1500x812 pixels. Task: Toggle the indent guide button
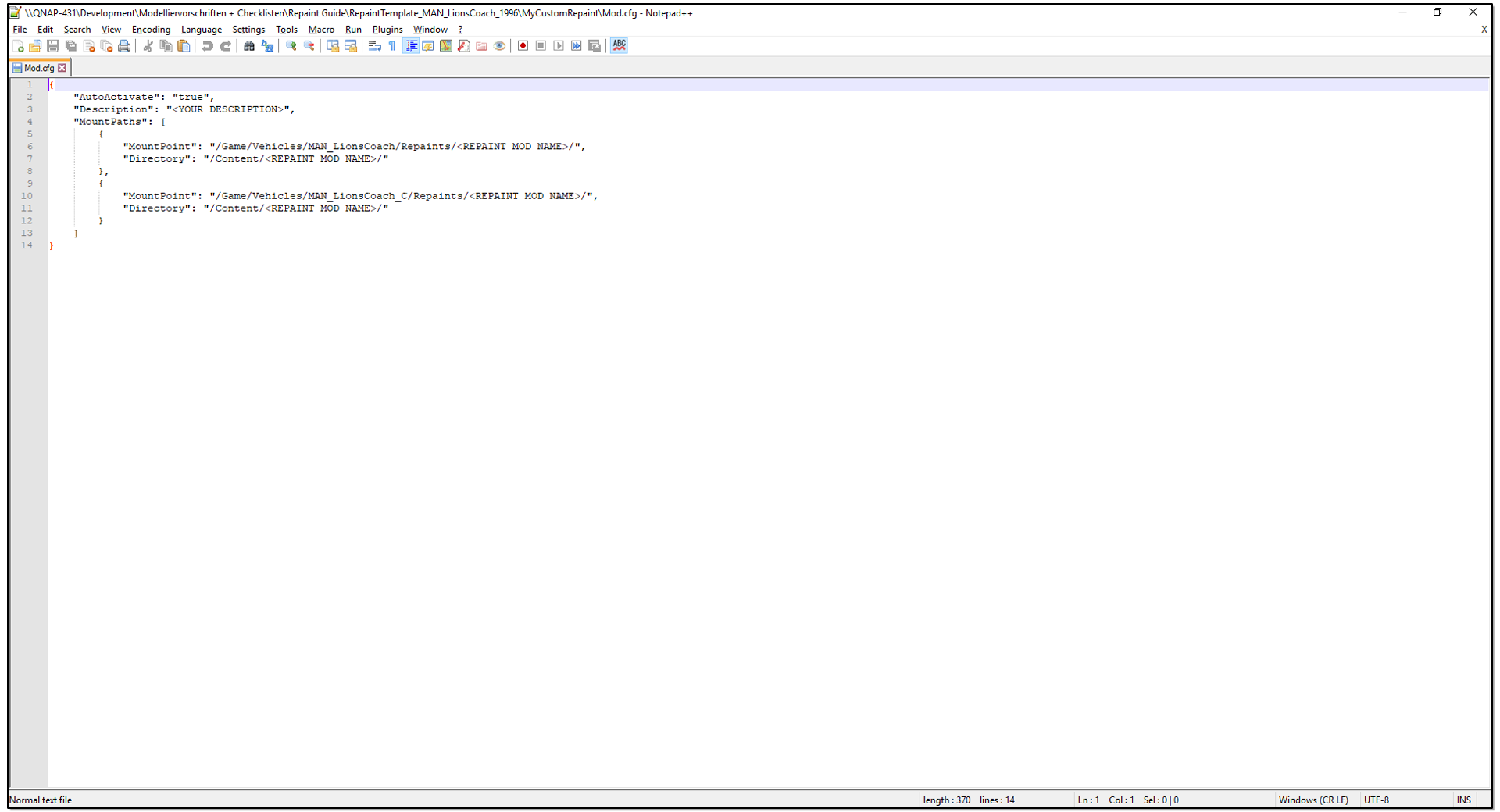(x=410, y=46)
